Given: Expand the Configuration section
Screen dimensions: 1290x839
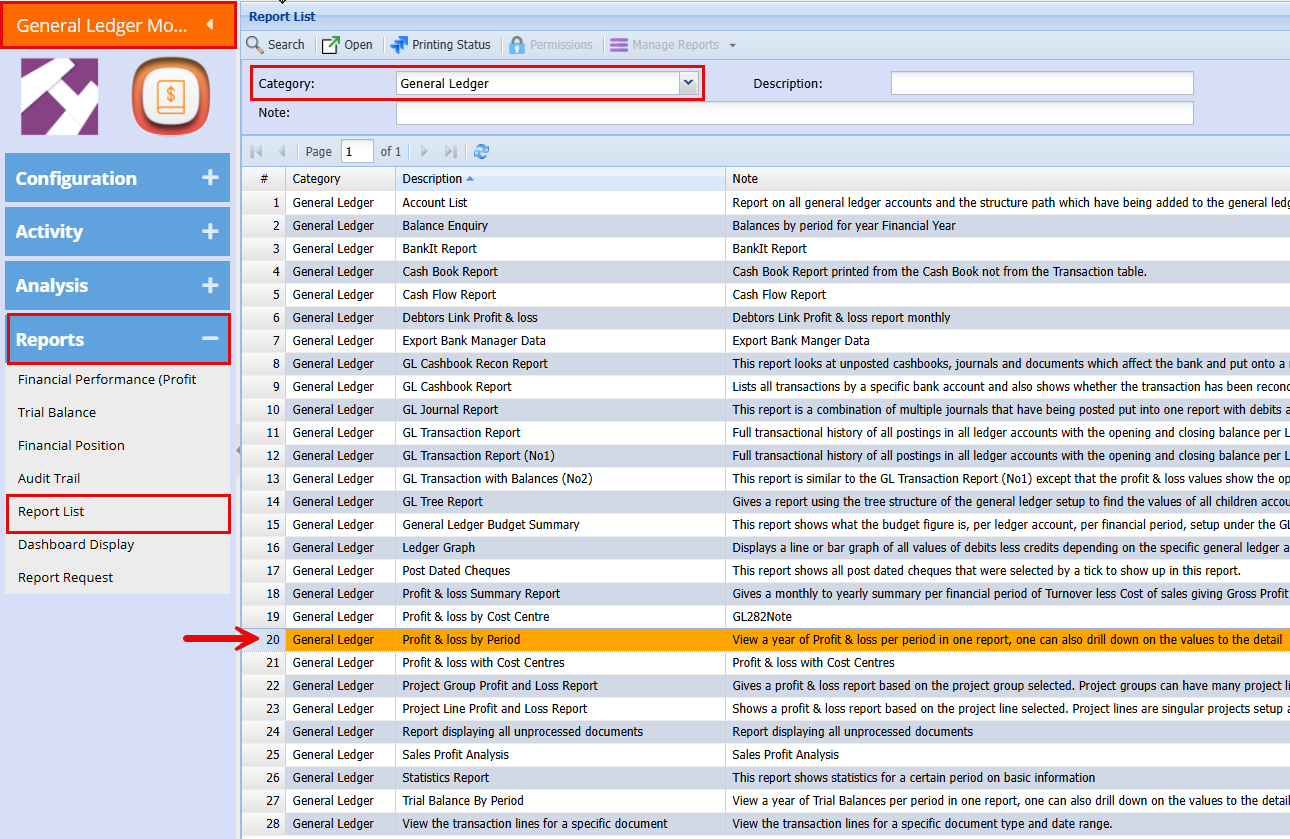Looking at the screenshot, I should [210, 178].
